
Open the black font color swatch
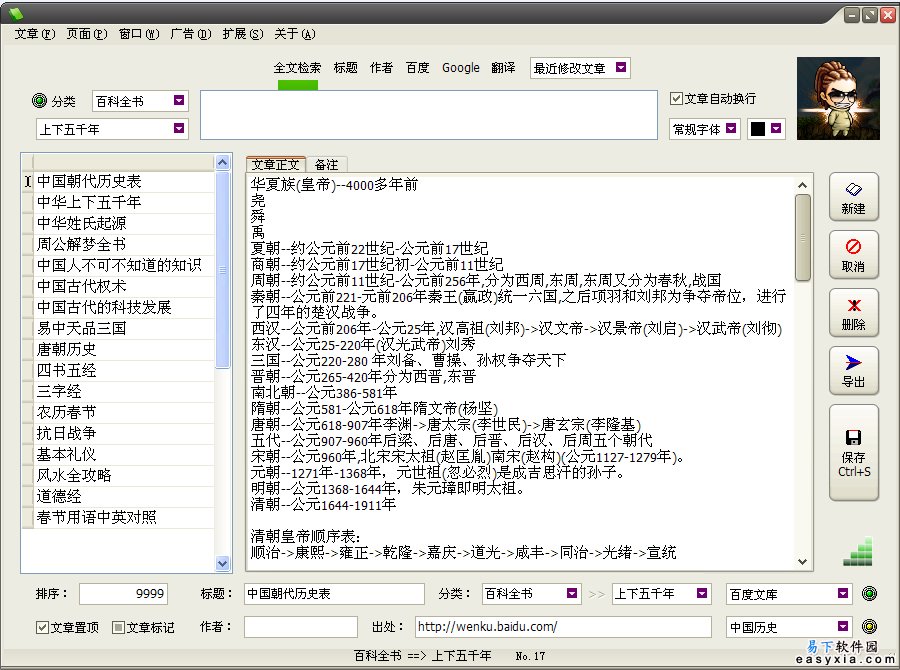coord(758,129)
